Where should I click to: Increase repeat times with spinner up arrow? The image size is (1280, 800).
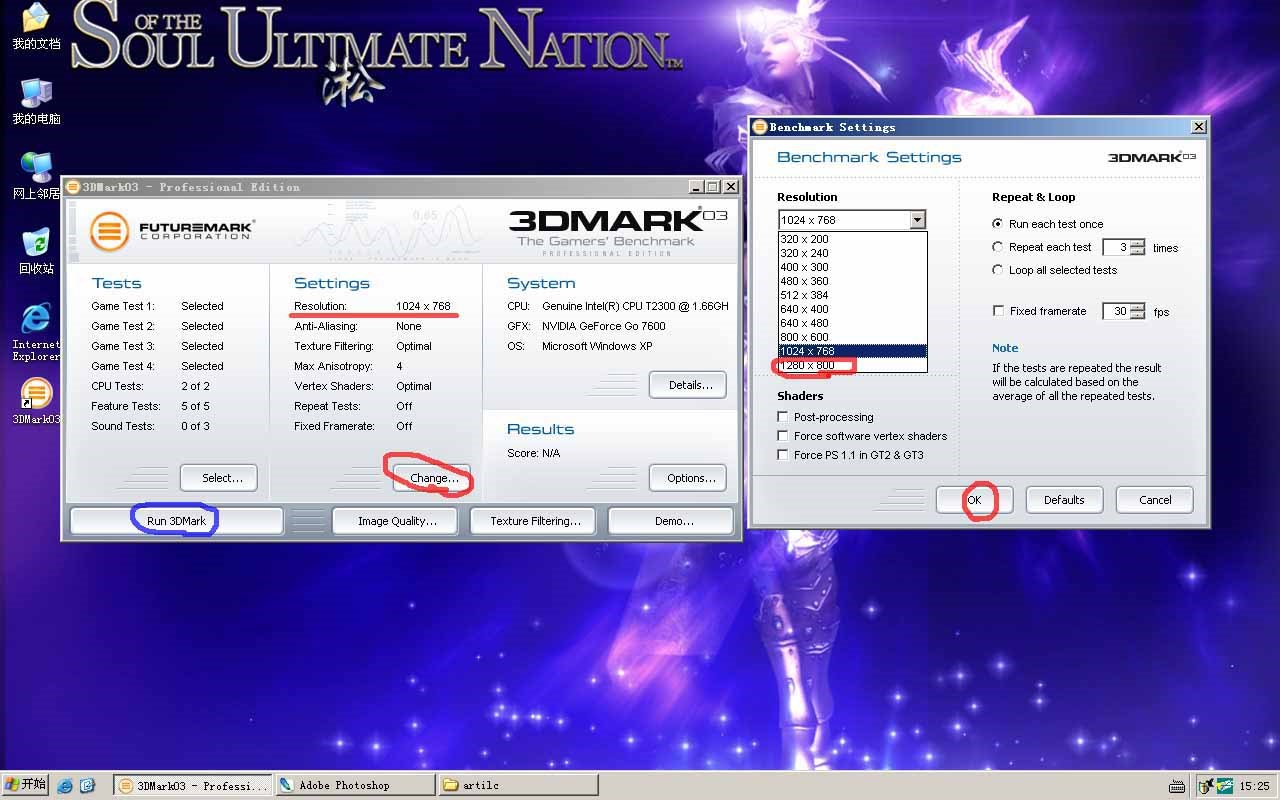click(x=1138, y=243)
